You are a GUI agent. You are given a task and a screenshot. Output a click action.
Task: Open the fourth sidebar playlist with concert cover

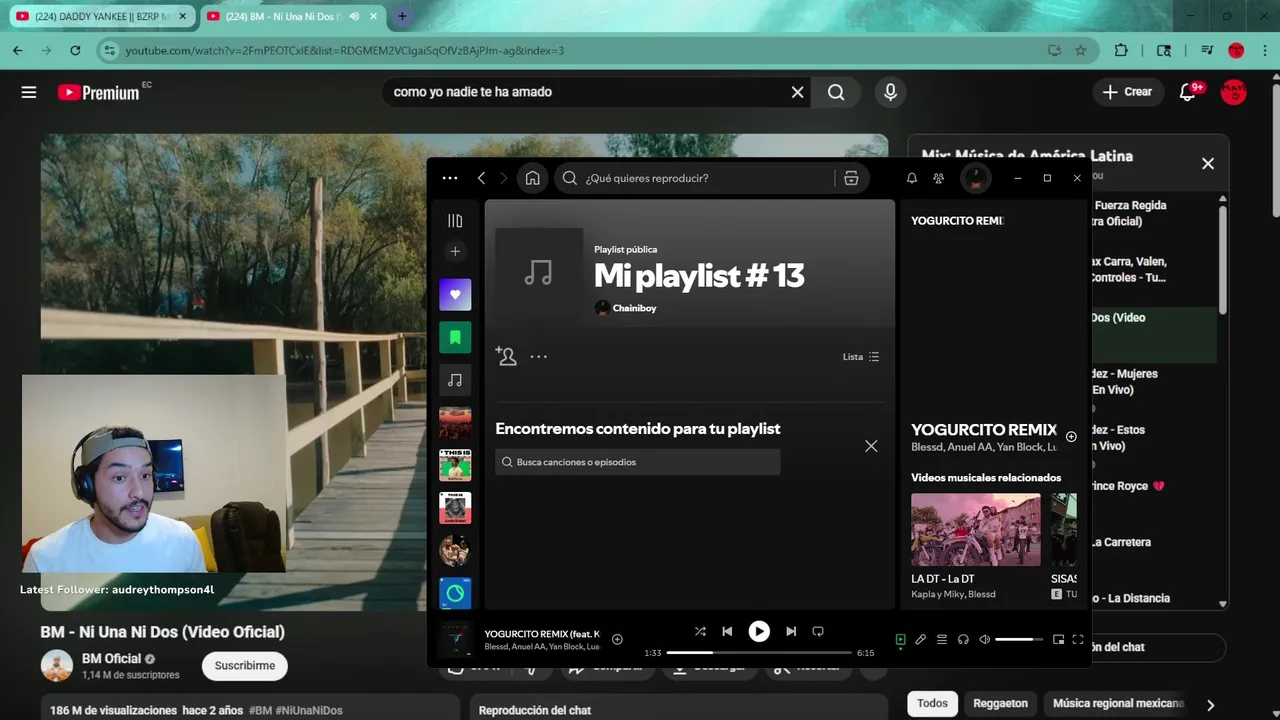(x=455, y=423)
